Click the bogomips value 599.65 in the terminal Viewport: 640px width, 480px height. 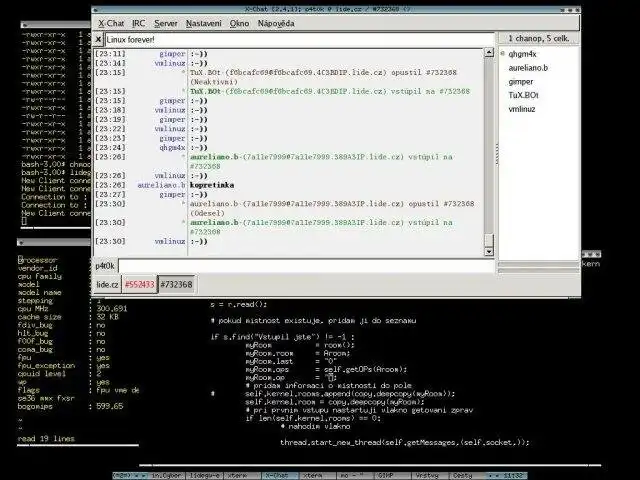tap(110, 406)
